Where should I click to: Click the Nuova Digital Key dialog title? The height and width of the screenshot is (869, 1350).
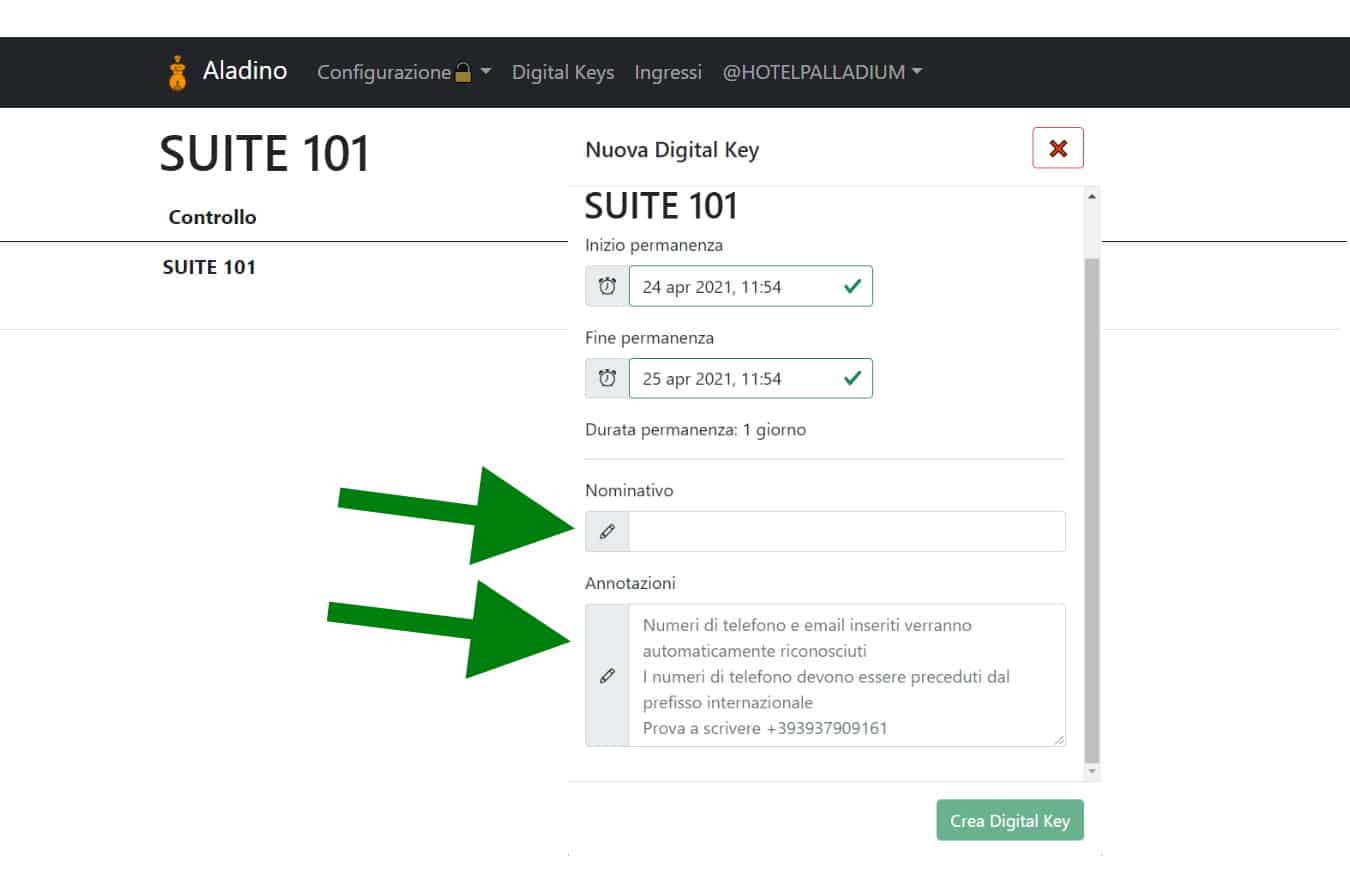(x=672, y=150)
